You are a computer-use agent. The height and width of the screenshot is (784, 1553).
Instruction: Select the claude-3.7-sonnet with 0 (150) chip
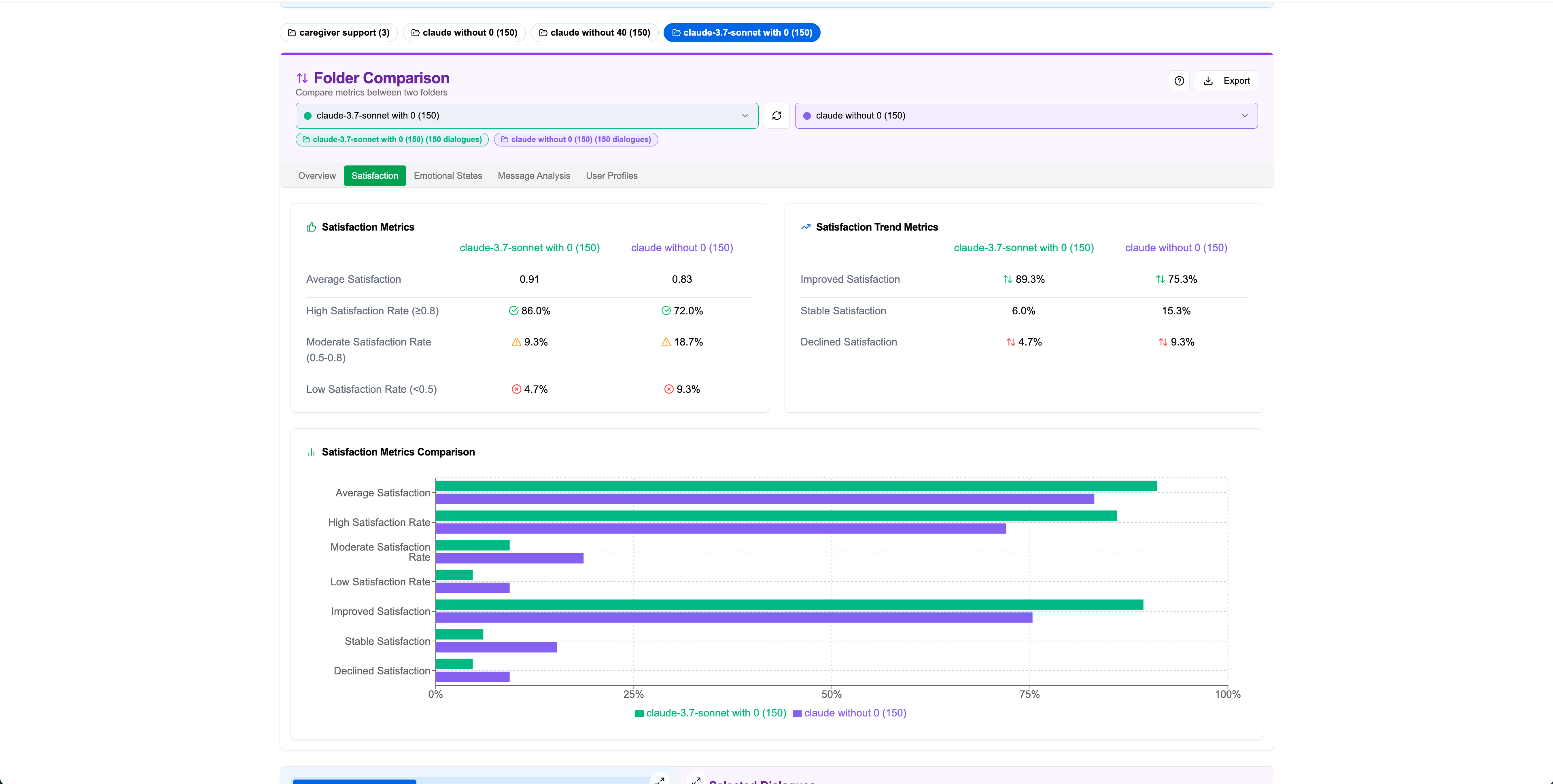pyautogui.click(x=742, y=32)
